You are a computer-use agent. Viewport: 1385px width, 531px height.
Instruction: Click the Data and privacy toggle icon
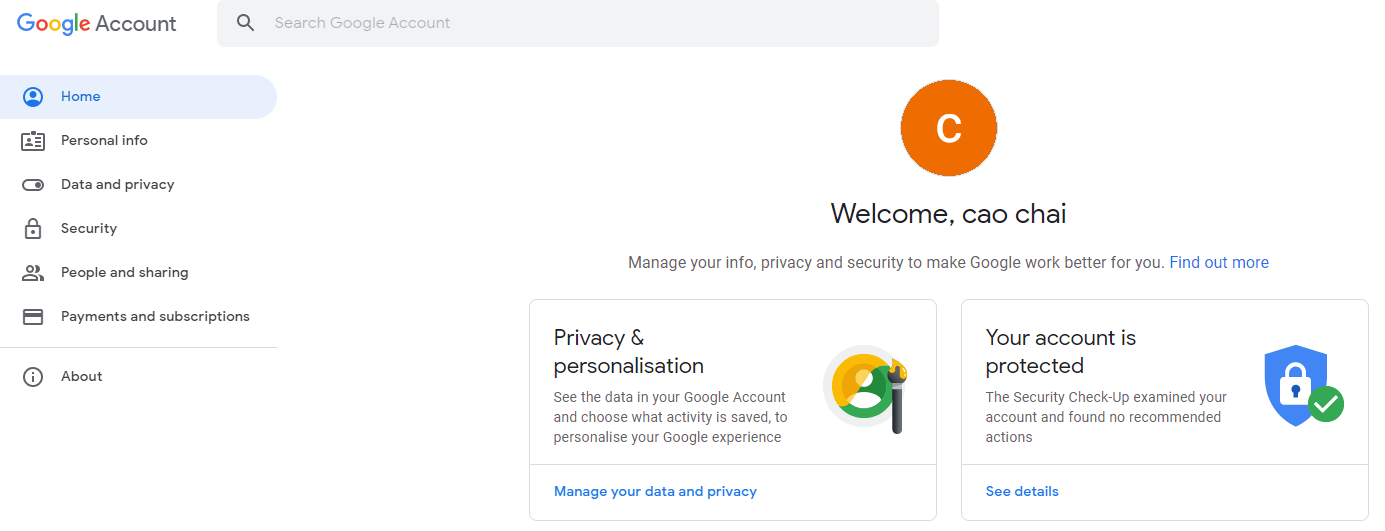tap(33, 185)
